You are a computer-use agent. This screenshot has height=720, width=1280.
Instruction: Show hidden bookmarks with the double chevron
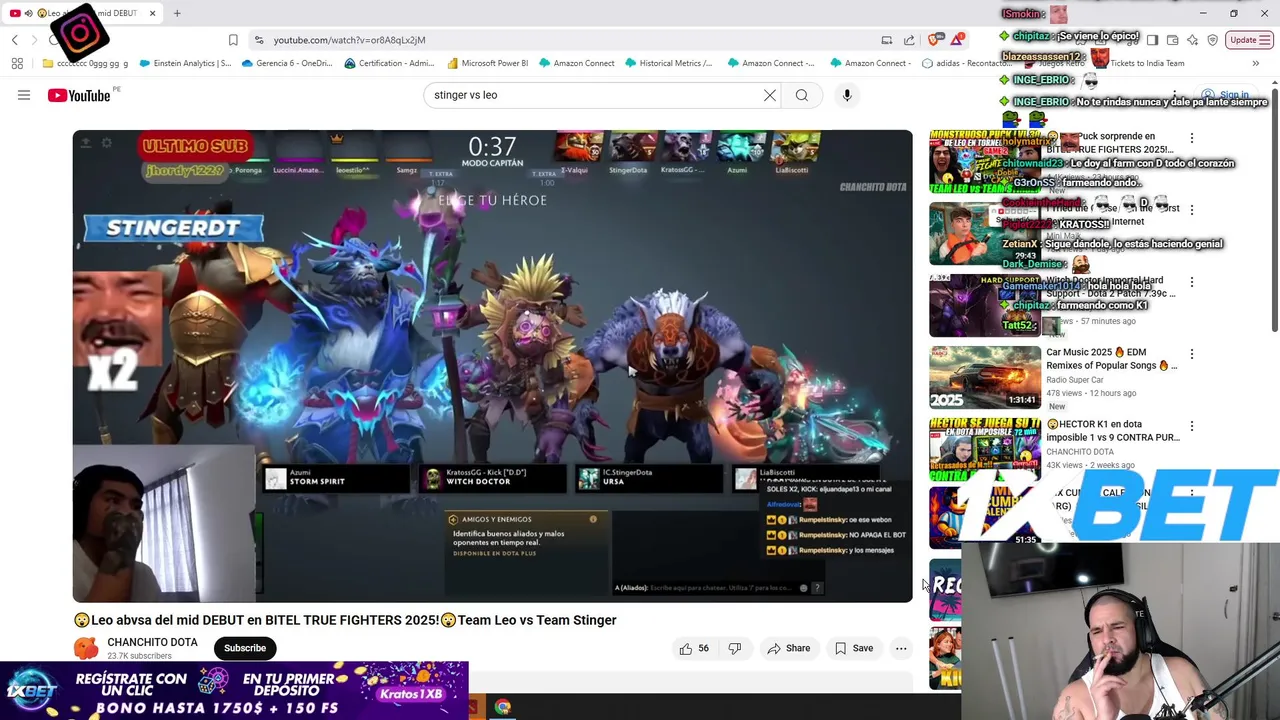click(x=1256, y=63)
